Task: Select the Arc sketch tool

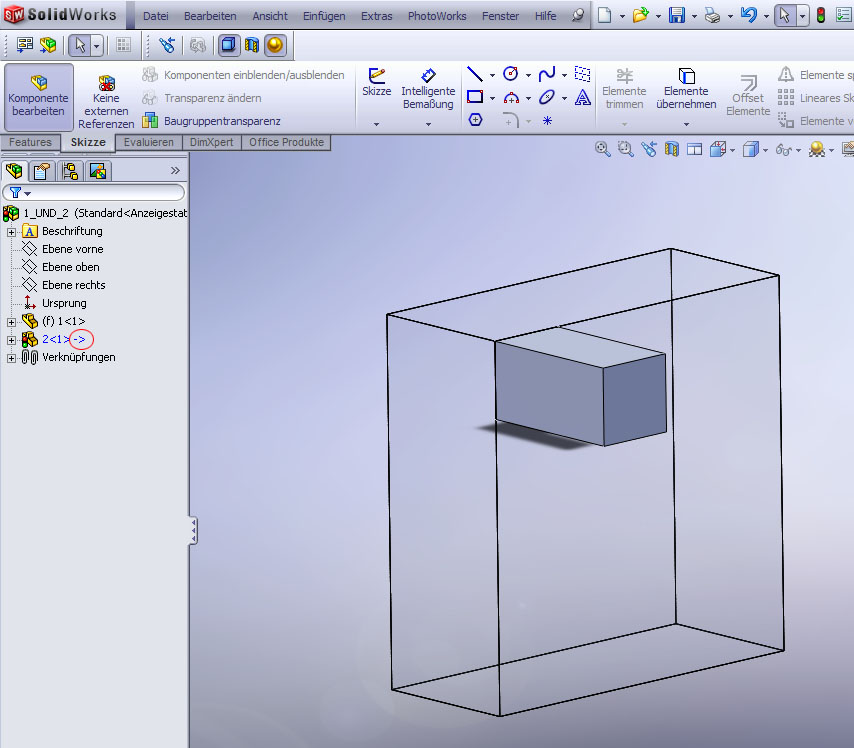Action: point(511,98)
